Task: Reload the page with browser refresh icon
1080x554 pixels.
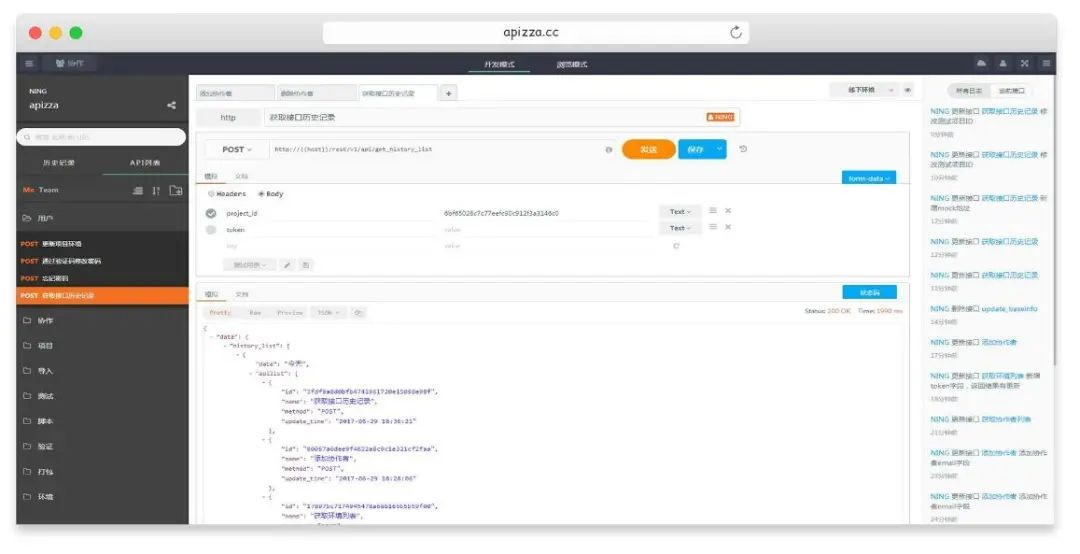Action: (737, 32)
